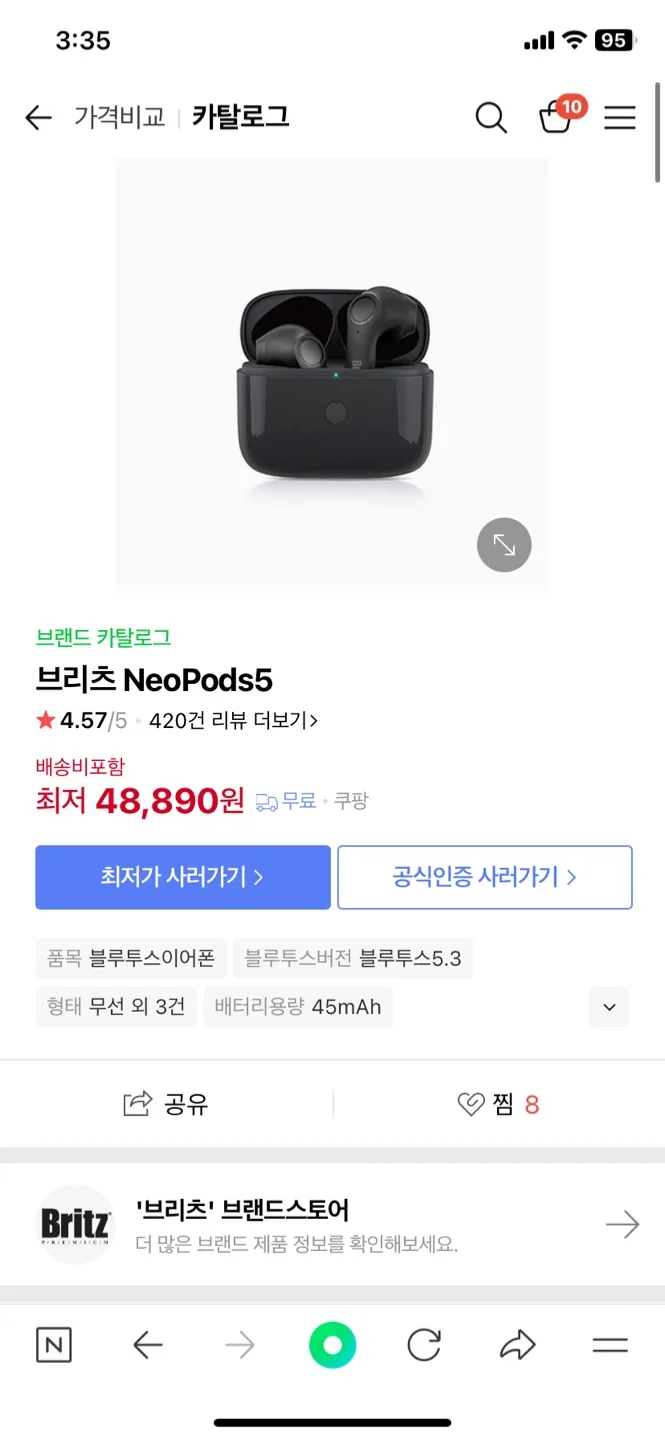Go back using bottom browser arrow
Image resolution: width=665 pixels, height=1440 pixels.
coord(148,1345)
